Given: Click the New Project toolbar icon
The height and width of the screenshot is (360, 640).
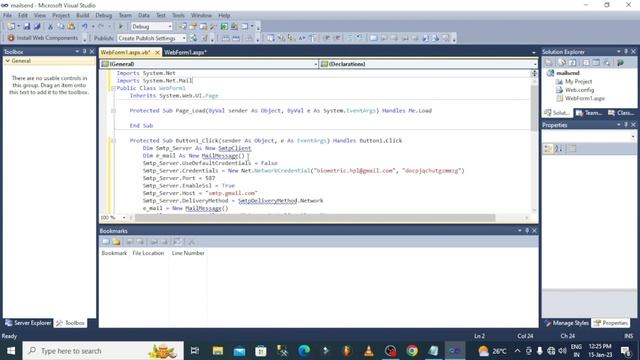Looking at the screenshot, I should [x=11, y=27].
